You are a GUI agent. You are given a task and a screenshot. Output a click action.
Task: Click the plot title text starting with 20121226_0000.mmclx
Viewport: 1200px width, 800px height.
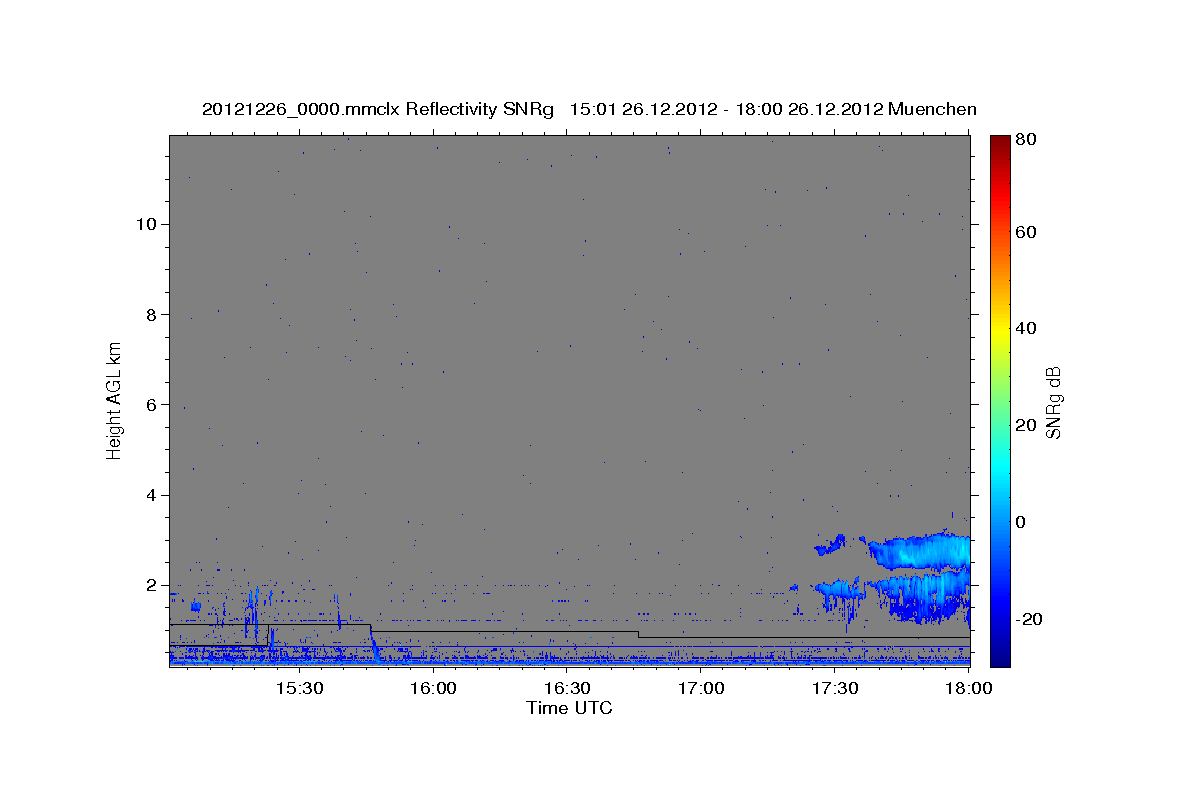pos(589,109)
